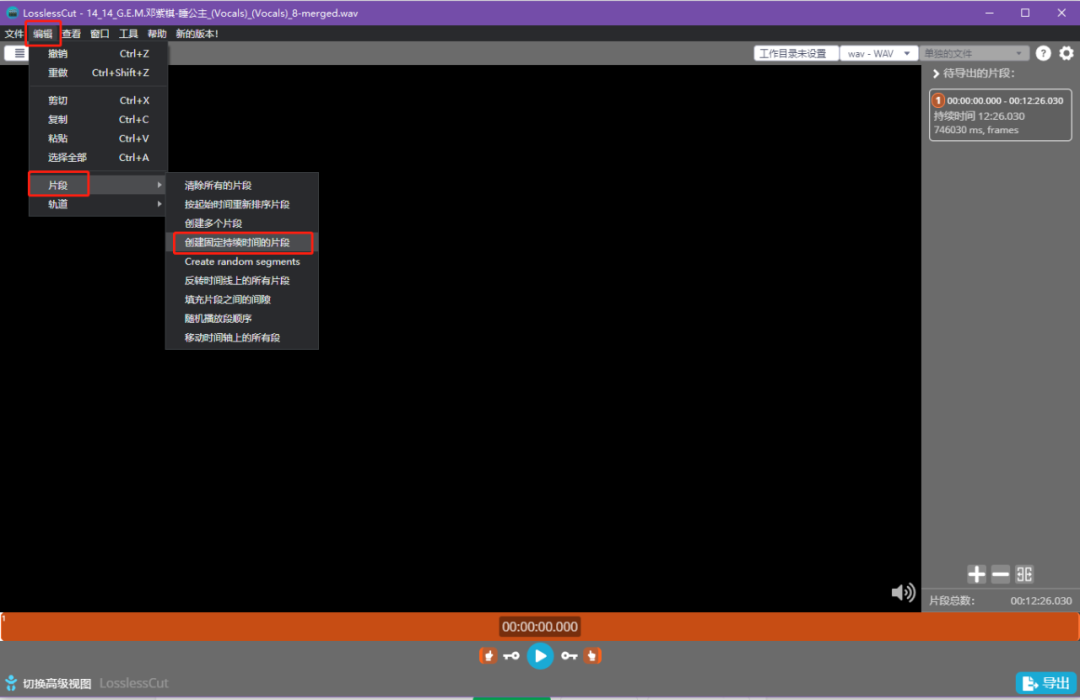Select 随机播放段顺序
The width and height of the screenshot is (1080, 700).
[x=242, y=318]
